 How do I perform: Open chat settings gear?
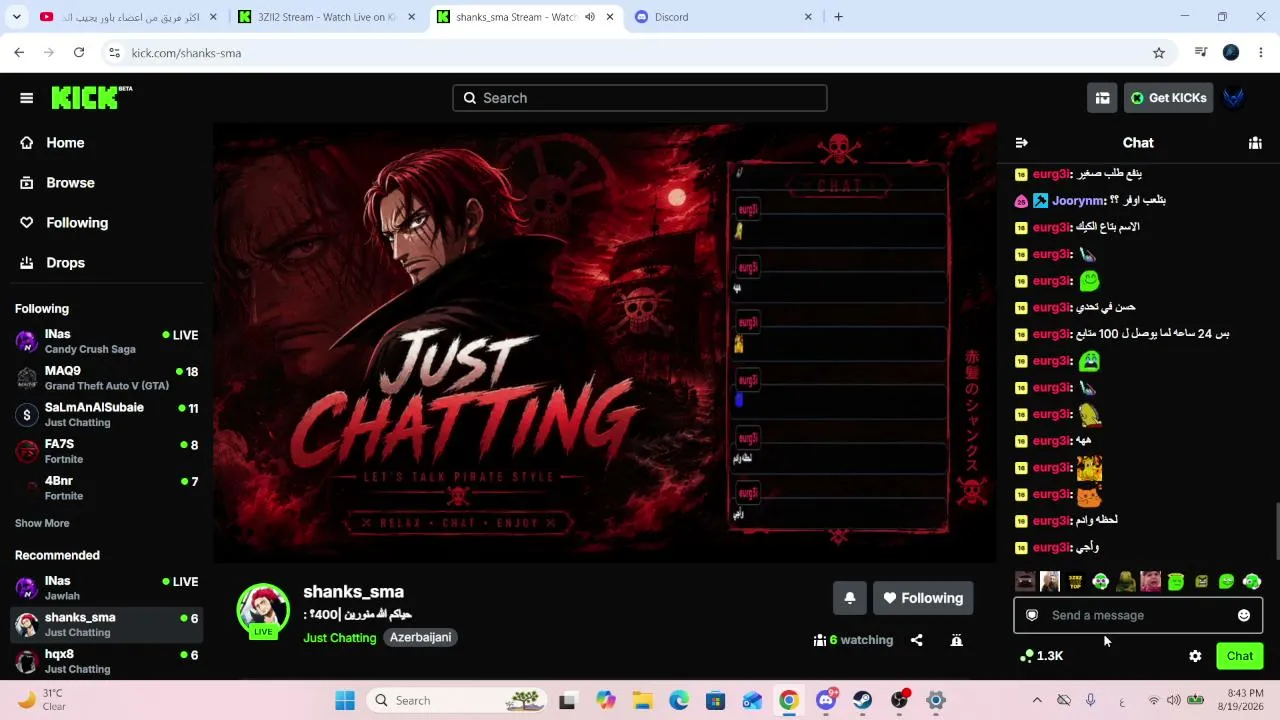coord(1195,656)
